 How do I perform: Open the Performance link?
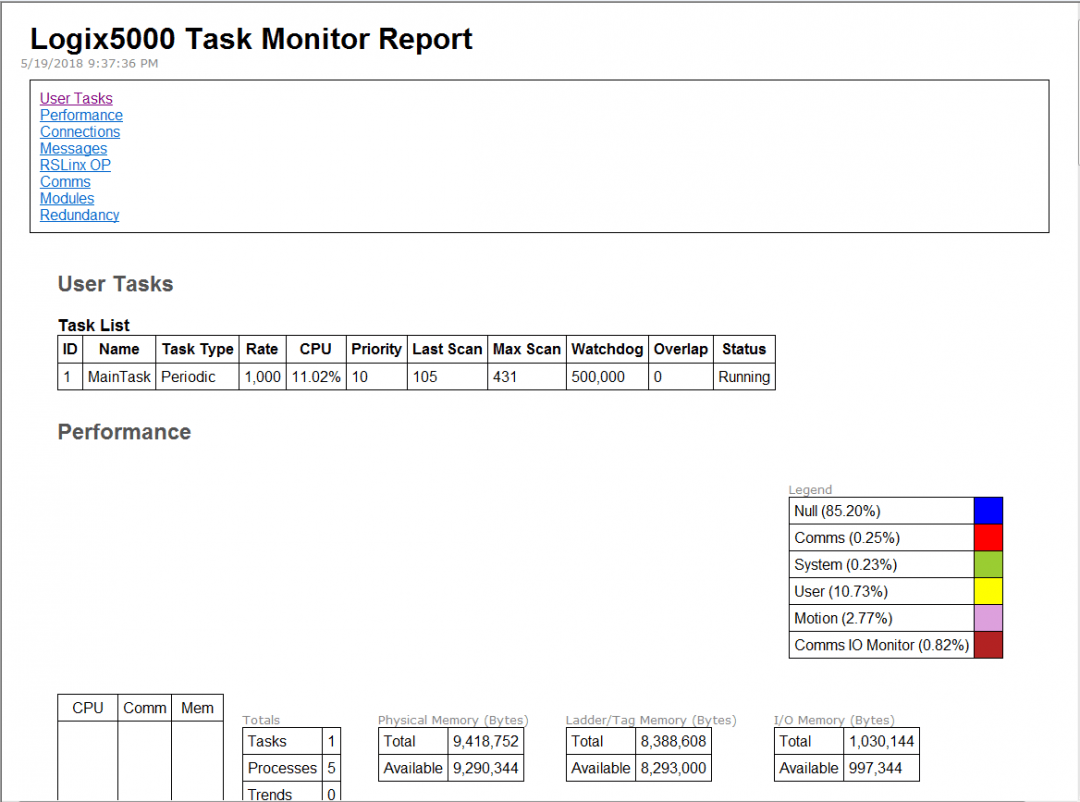pos(81,115)
